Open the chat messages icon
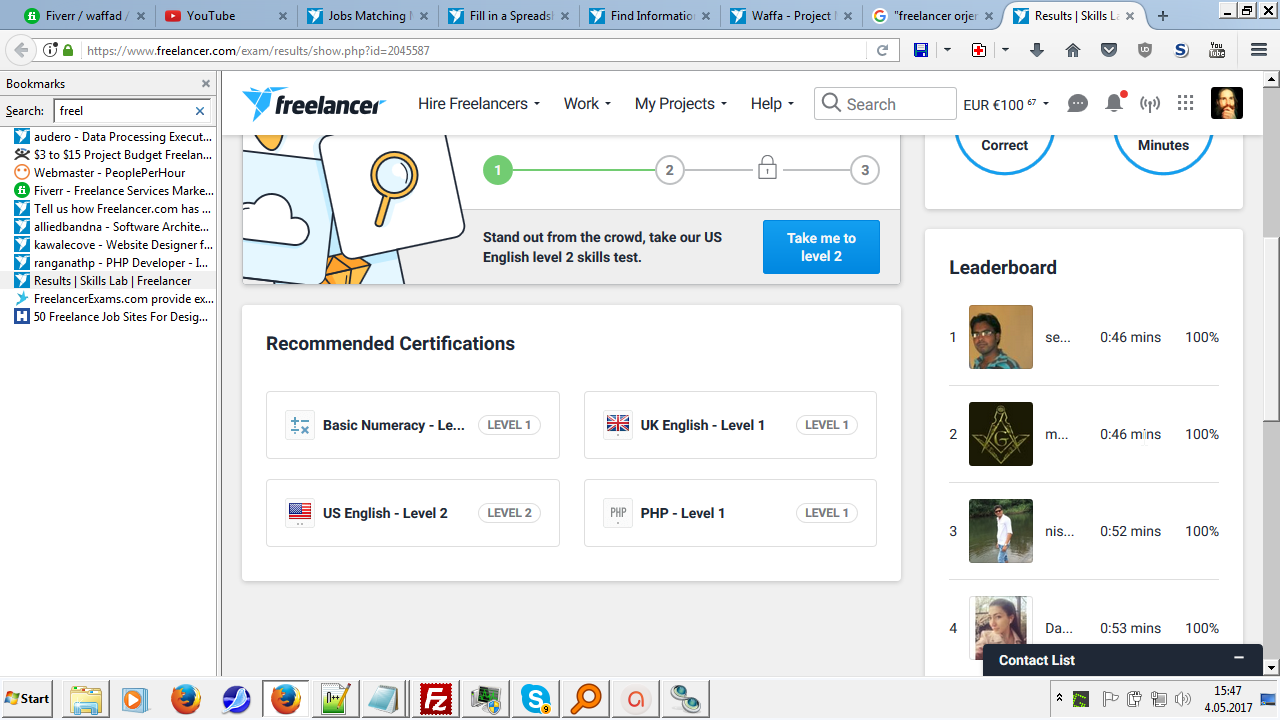The height and width of the screenshot is (720, 1280). tap(1077, 104)
